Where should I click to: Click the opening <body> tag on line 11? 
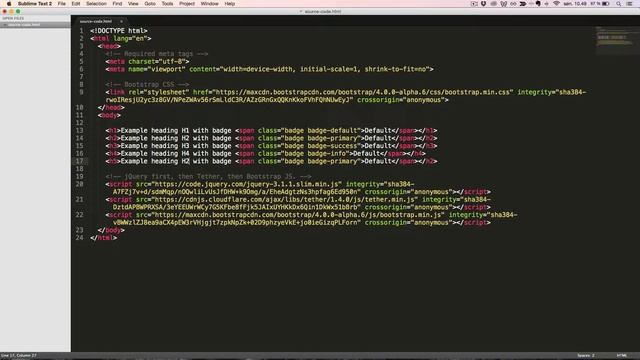click(x=109, y=115)
